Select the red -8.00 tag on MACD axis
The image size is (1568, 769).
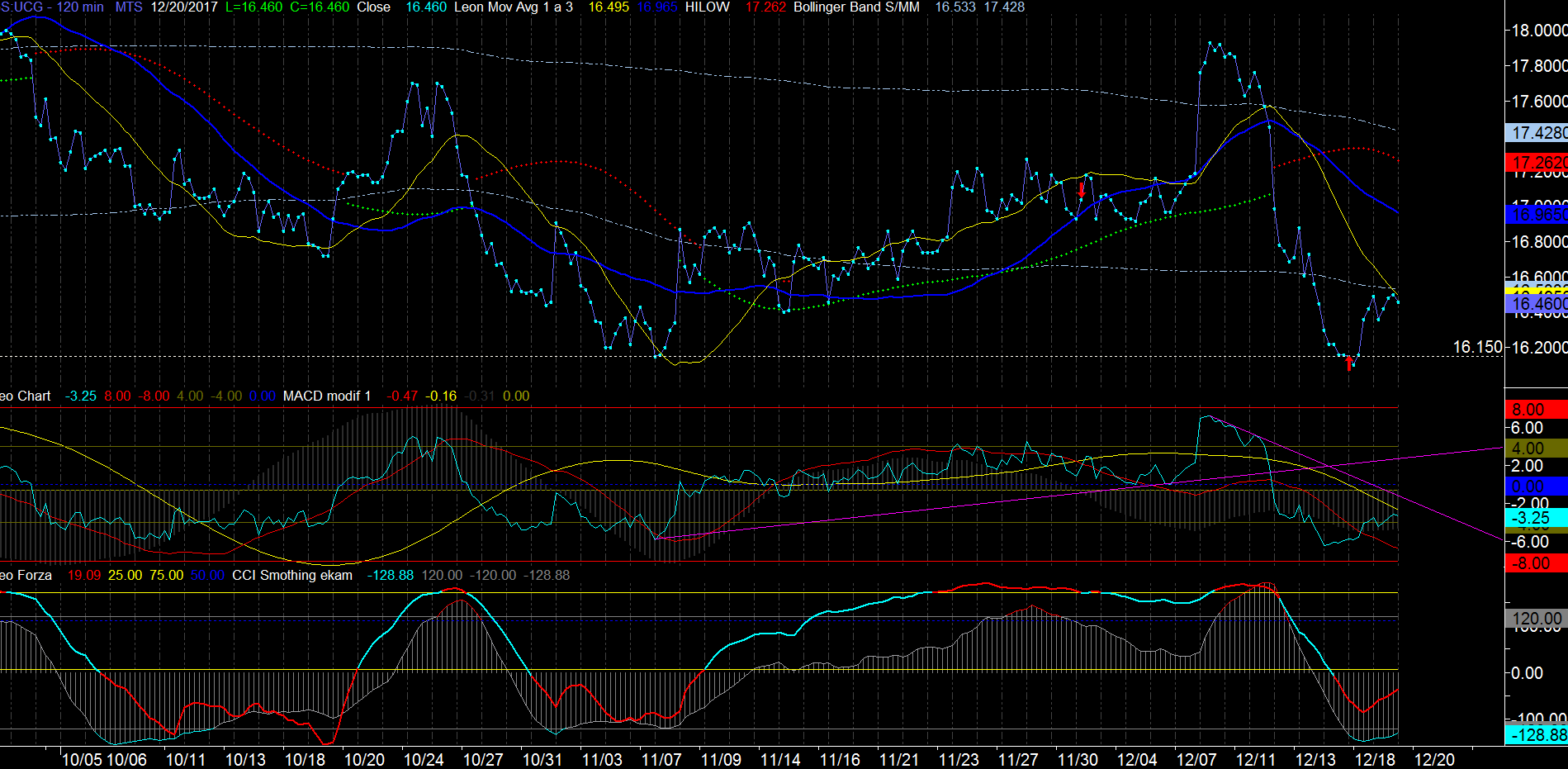1537,563
